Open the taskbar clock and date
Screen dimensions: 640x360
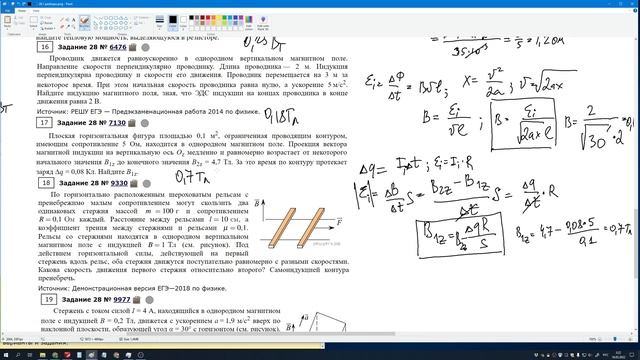point(618,355)
